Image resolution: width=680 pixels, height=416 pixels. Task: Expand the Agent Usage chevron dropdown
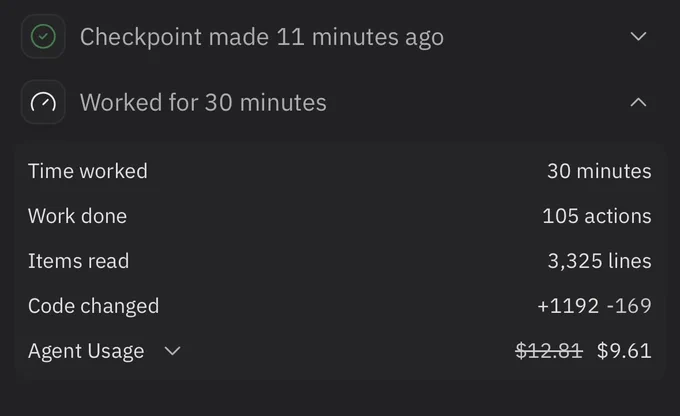(172, 351)
